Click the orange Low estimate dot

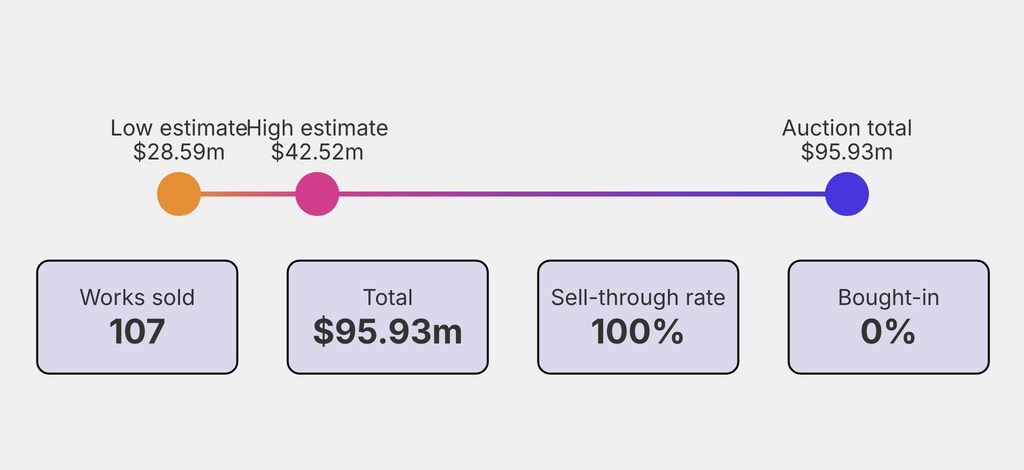tap(179, 194)
